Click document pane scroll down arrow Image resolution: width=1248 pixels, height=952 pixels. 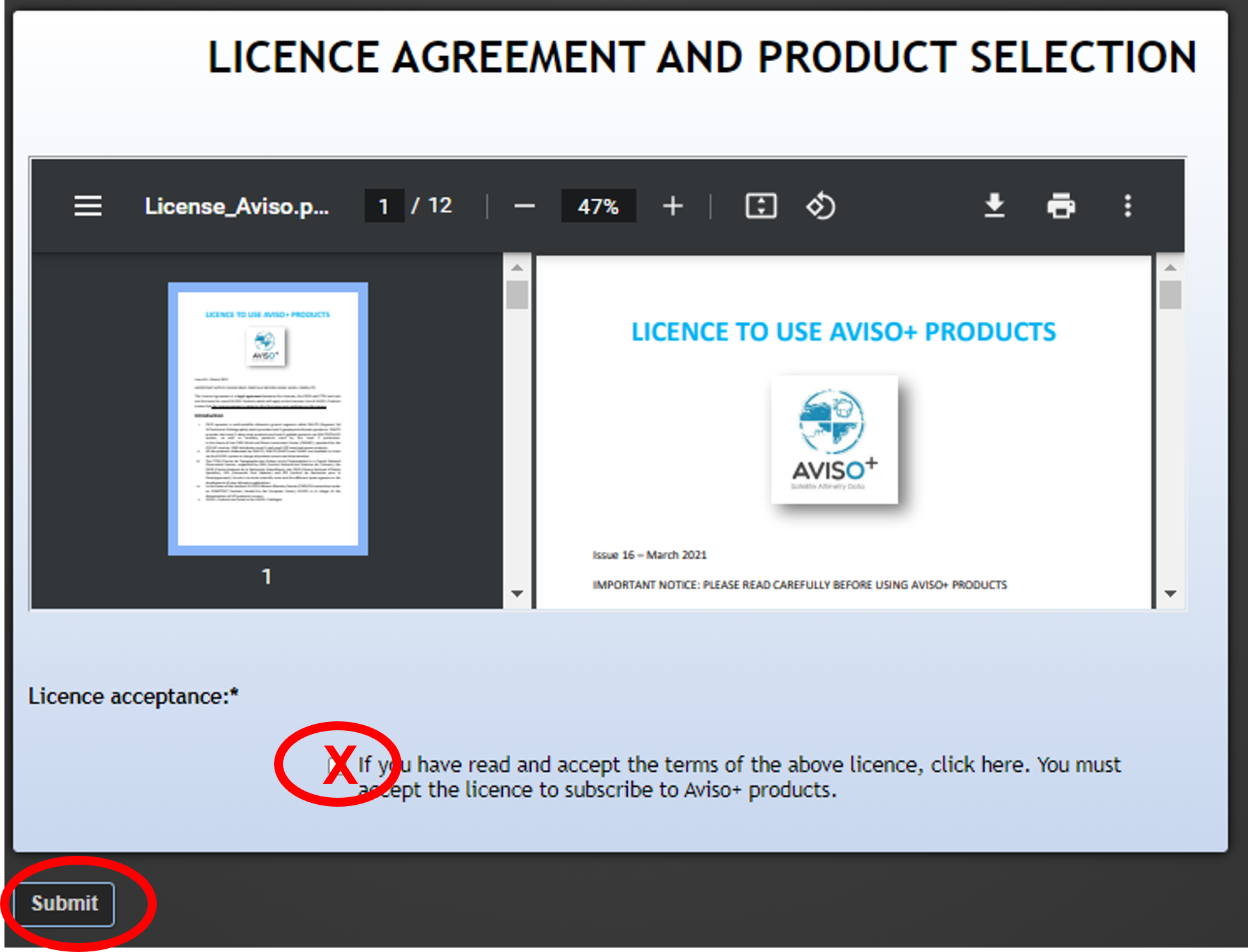tap(1170, 593)
